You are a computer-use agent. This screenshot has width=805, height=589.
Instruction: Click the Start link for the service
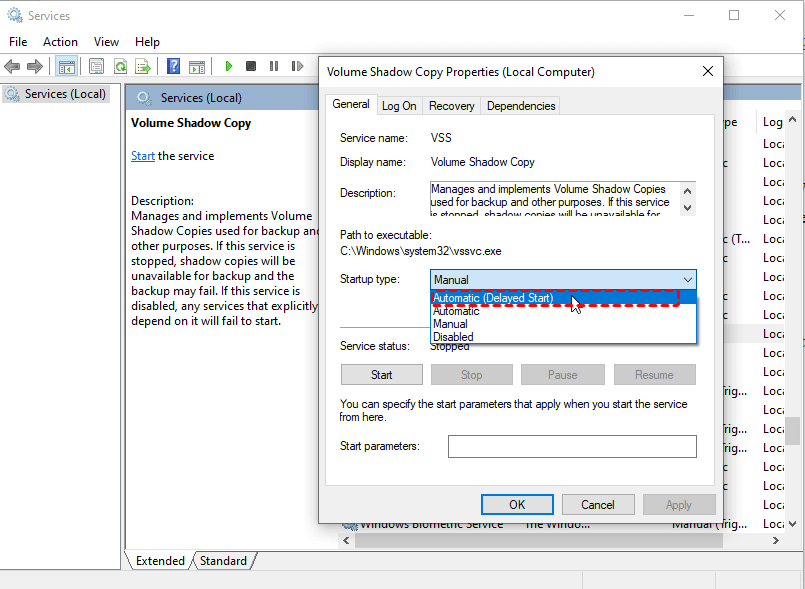pos(143,156)
